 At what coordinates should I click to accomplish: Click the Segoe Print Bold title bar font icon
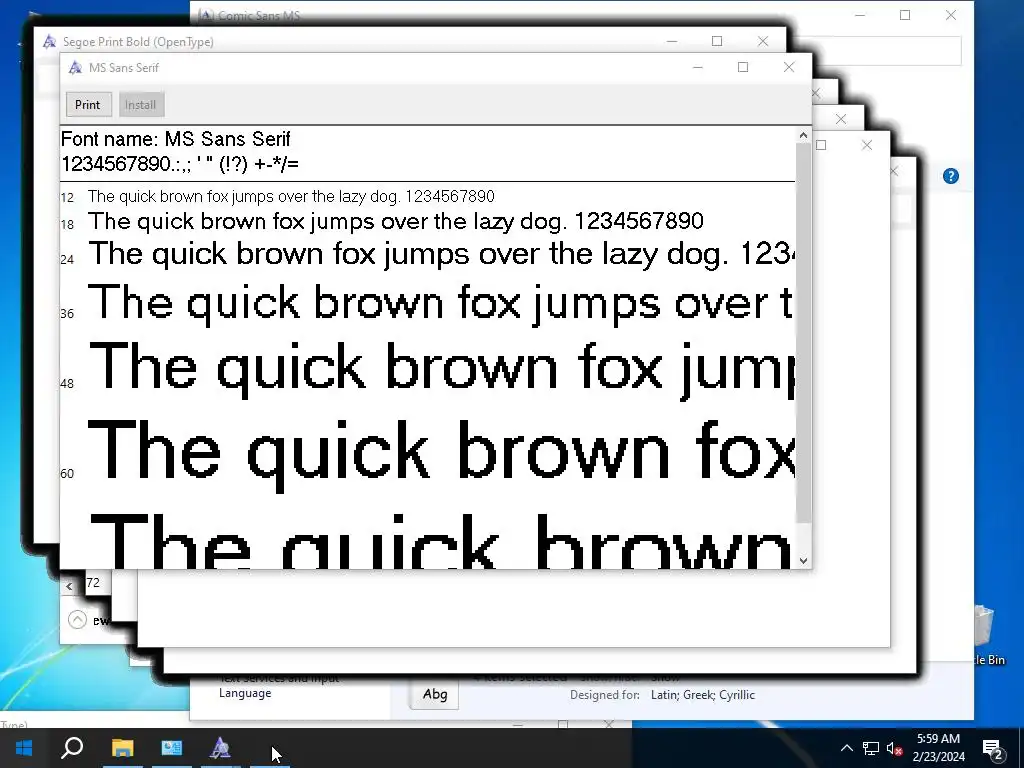click(49, 42)
